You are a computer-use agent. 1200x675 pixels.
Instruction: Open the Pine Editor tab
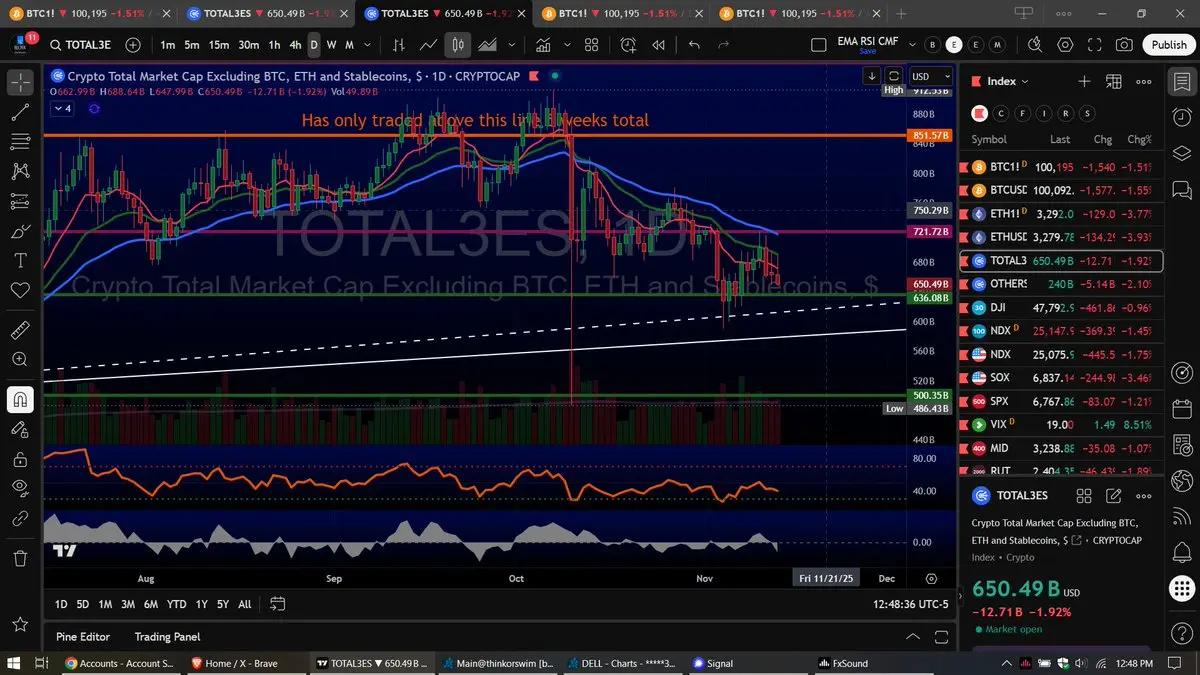coord(83,637)
